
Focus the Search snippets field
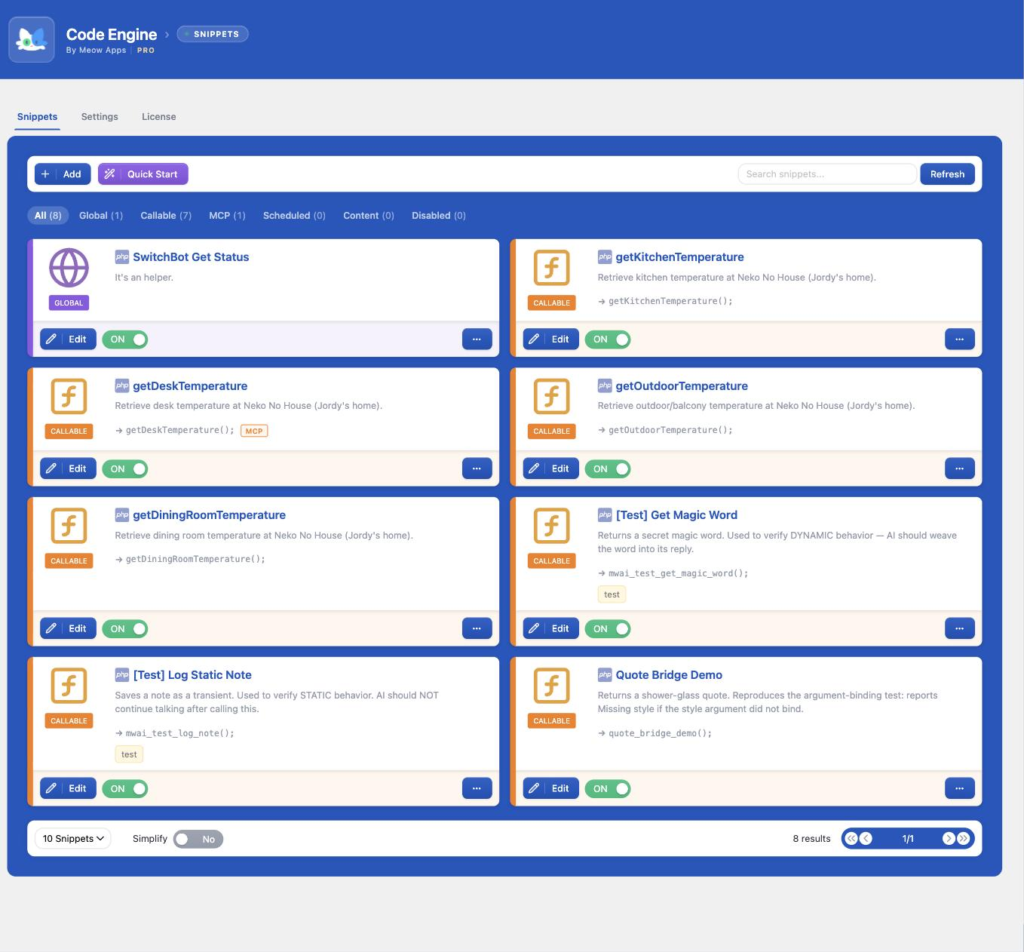pos(827,174)
